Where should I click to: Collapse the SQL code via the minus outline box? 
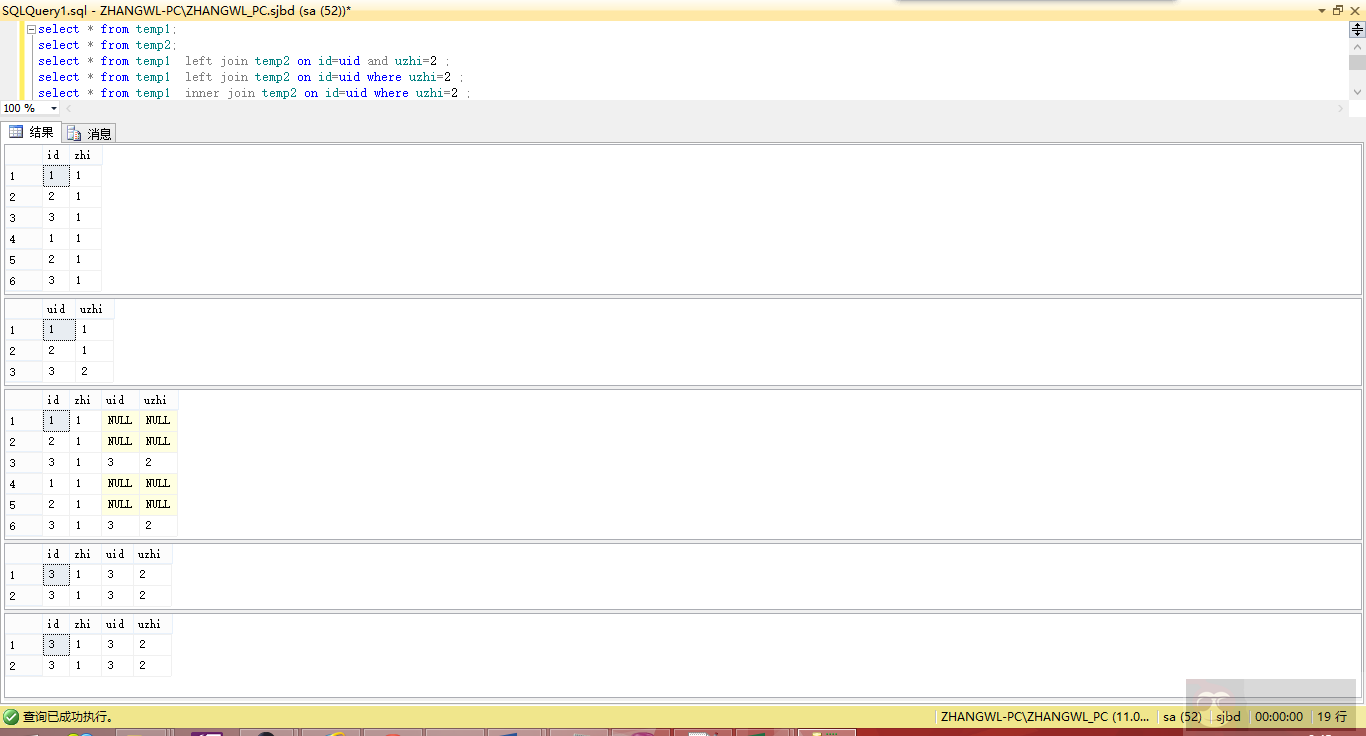tap(30, 28)
